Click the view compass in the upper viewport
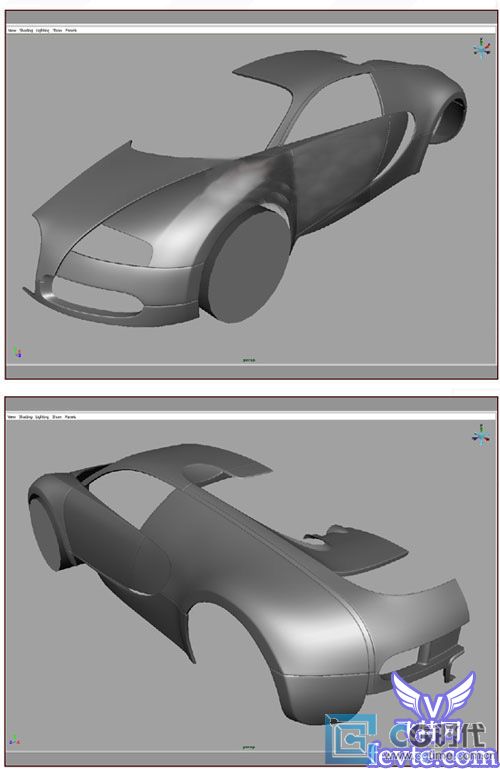The width and height of the screenshot is (500, 769). pyautogui.click(x=482, y=49)
